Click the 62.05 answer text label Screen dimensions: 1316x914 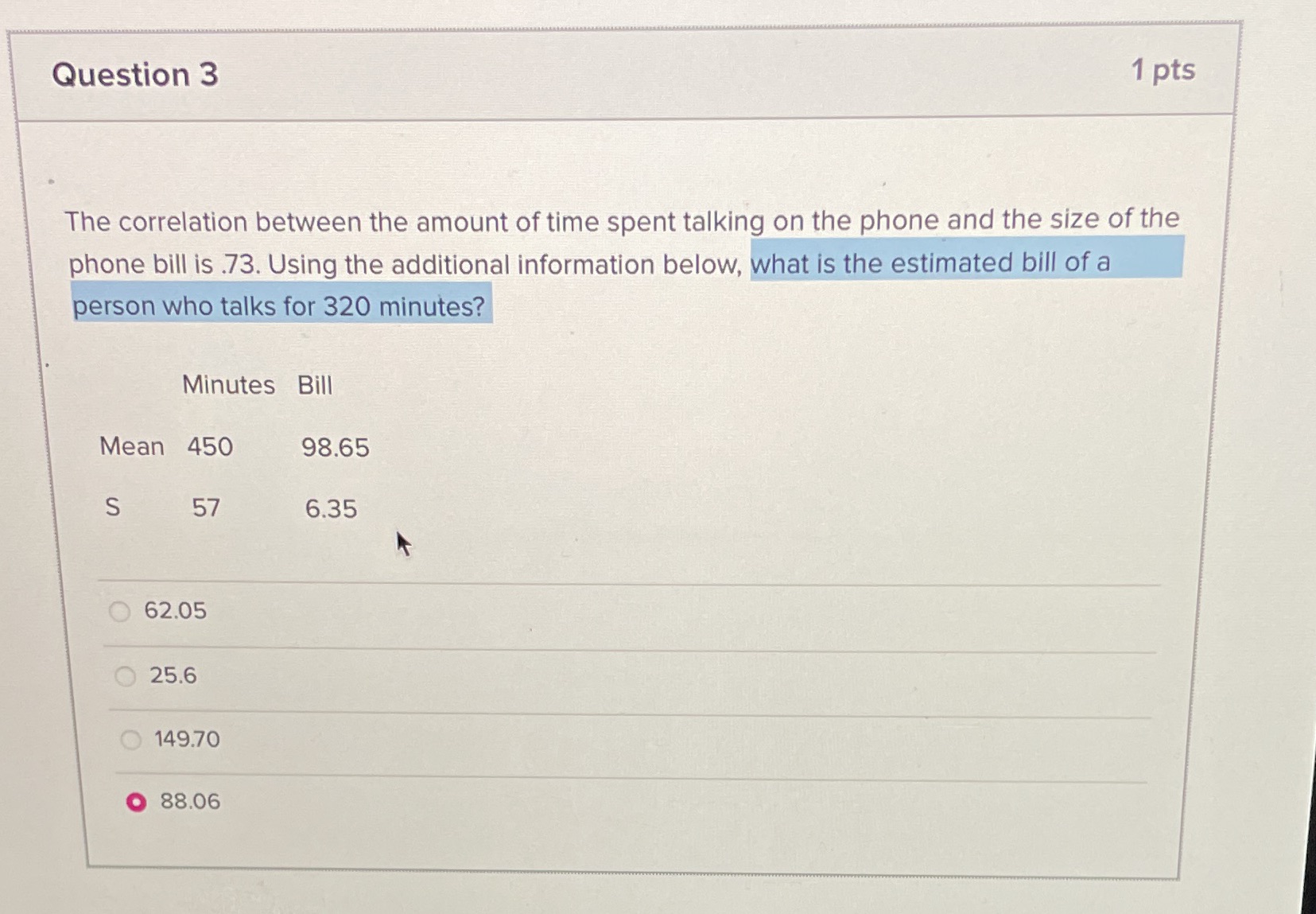click(176, 611)
